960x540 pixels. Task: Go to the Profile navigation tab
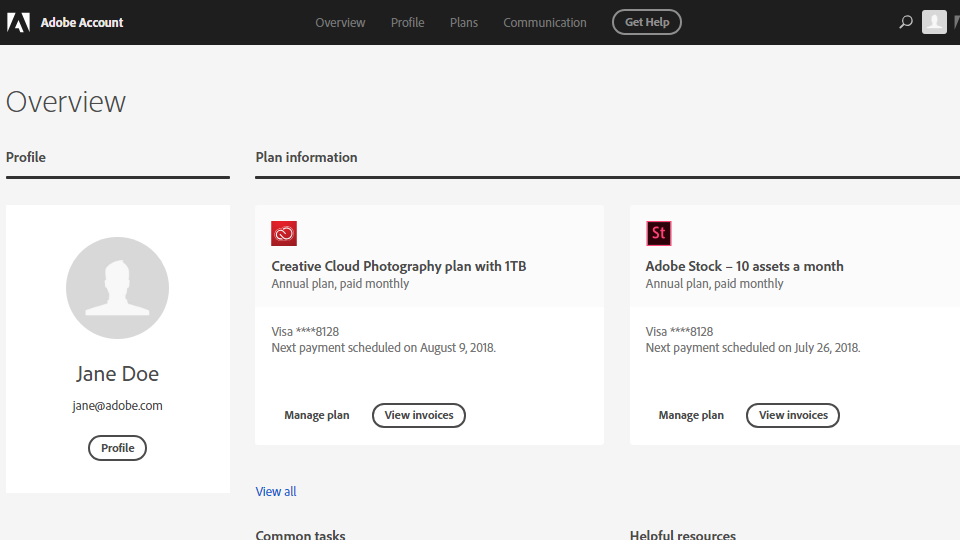(408, 22)
